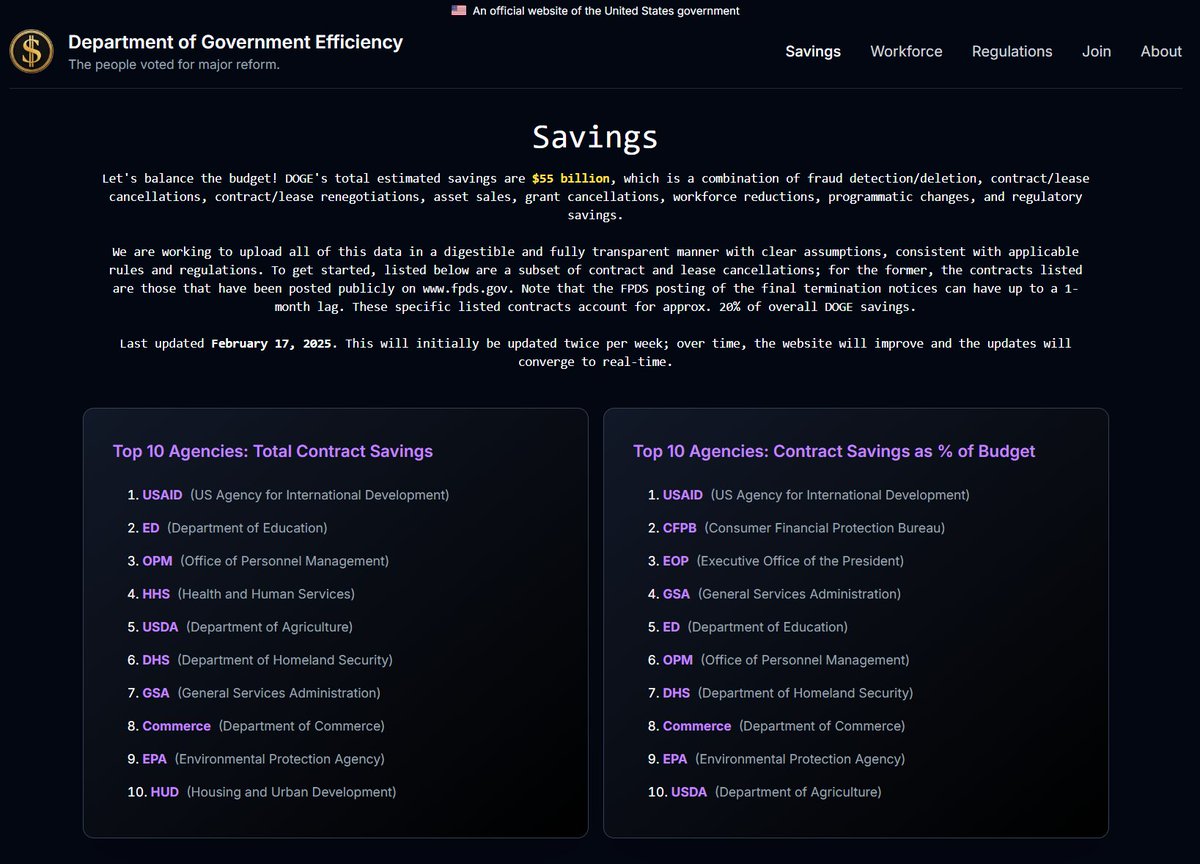Select GSA ranked 7 in Total Contract Savings
The image size is (1200, 864).
[x=156, y=693]
